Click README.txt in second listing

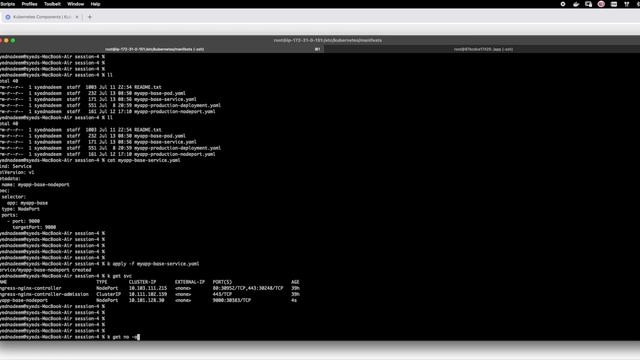click(148, 130)
